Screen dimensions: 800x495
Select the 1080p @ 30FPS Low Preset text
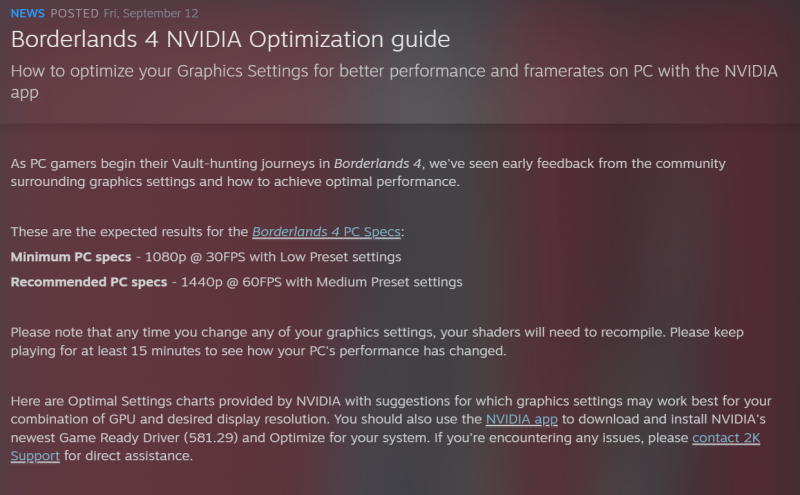click(x=273, y=257)
